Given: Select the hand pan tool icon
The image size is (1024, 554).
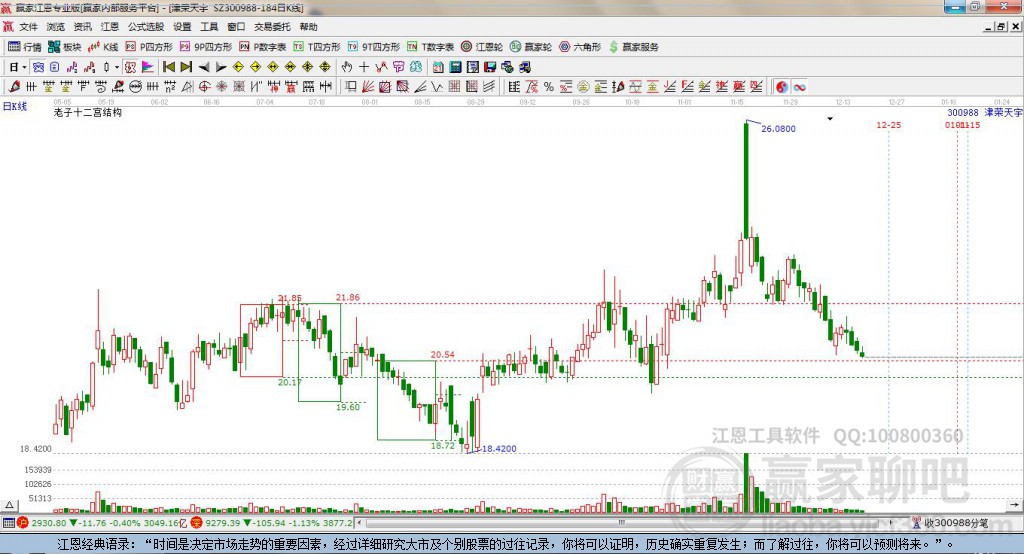Looking at the screenshot, I should click(x=347, y=67).
